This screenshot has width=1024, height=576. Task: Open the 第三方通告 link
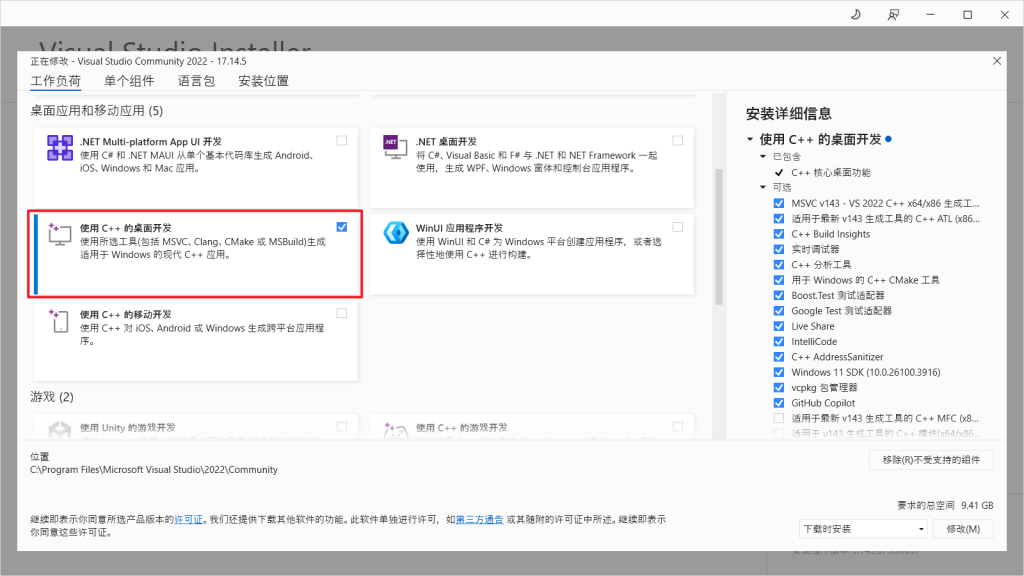pos(479,520)
